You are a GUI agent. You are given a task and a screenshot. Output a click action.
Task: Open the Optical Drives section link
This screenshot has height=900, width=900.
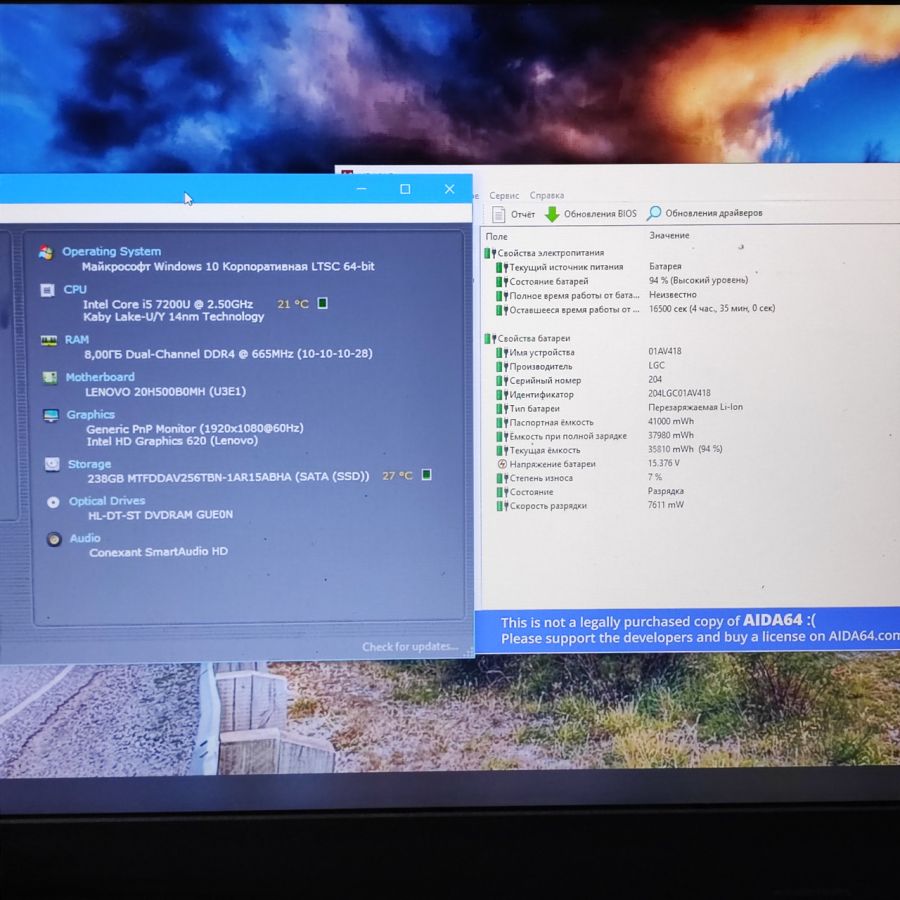[x=107, y=501]
